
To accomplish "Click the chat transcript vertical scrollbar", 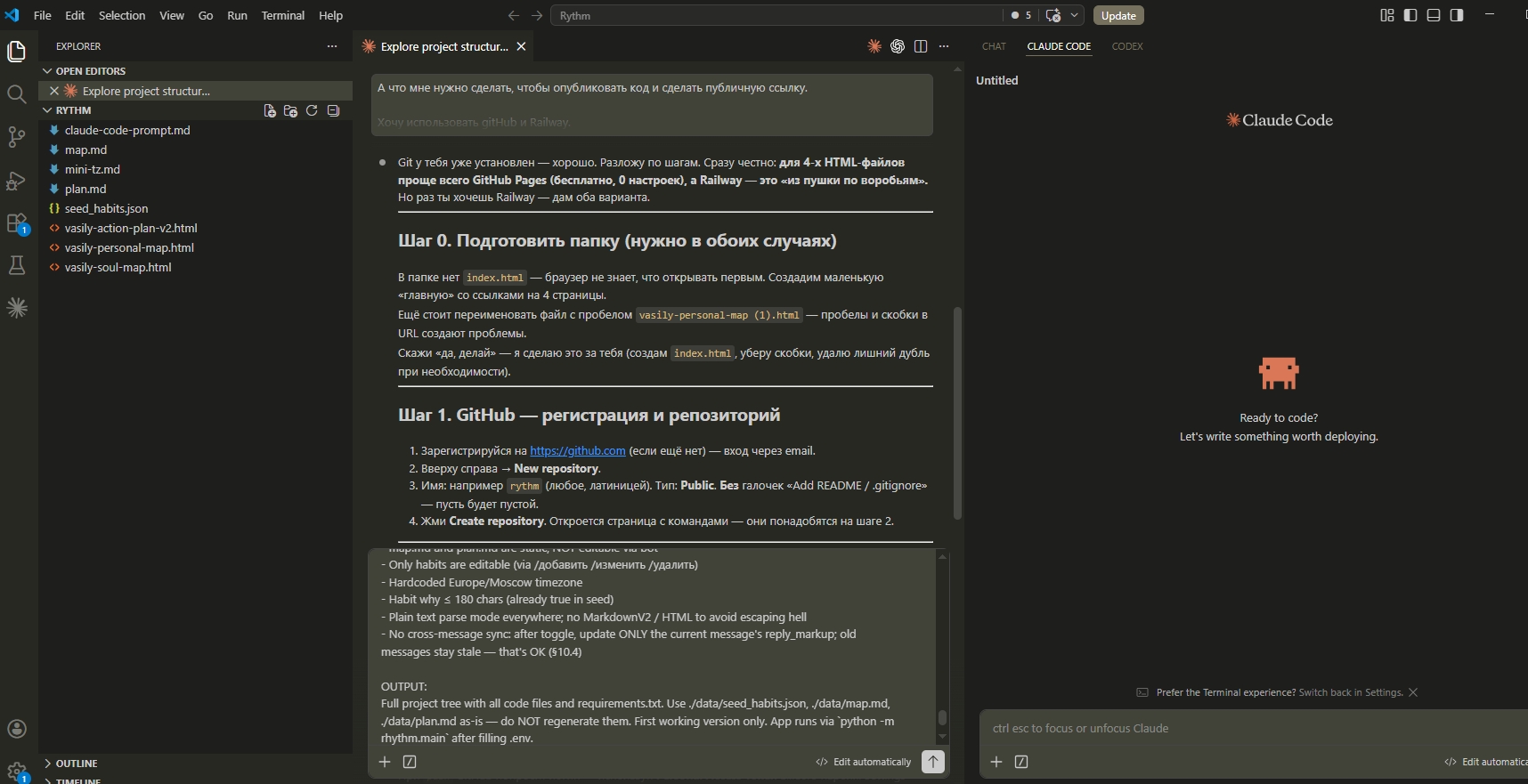I will point(957,413).
